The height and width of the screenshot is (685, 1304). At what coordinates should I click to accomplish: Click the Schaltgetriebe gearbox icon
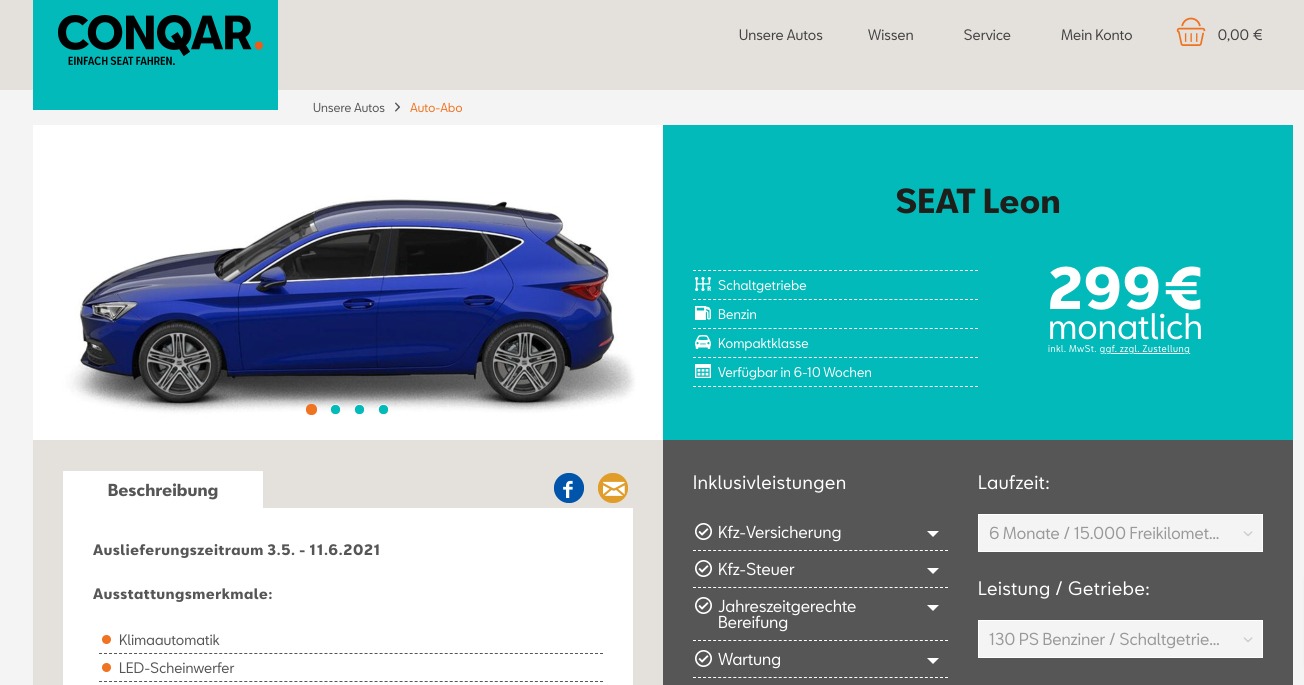tap(702, 285)
